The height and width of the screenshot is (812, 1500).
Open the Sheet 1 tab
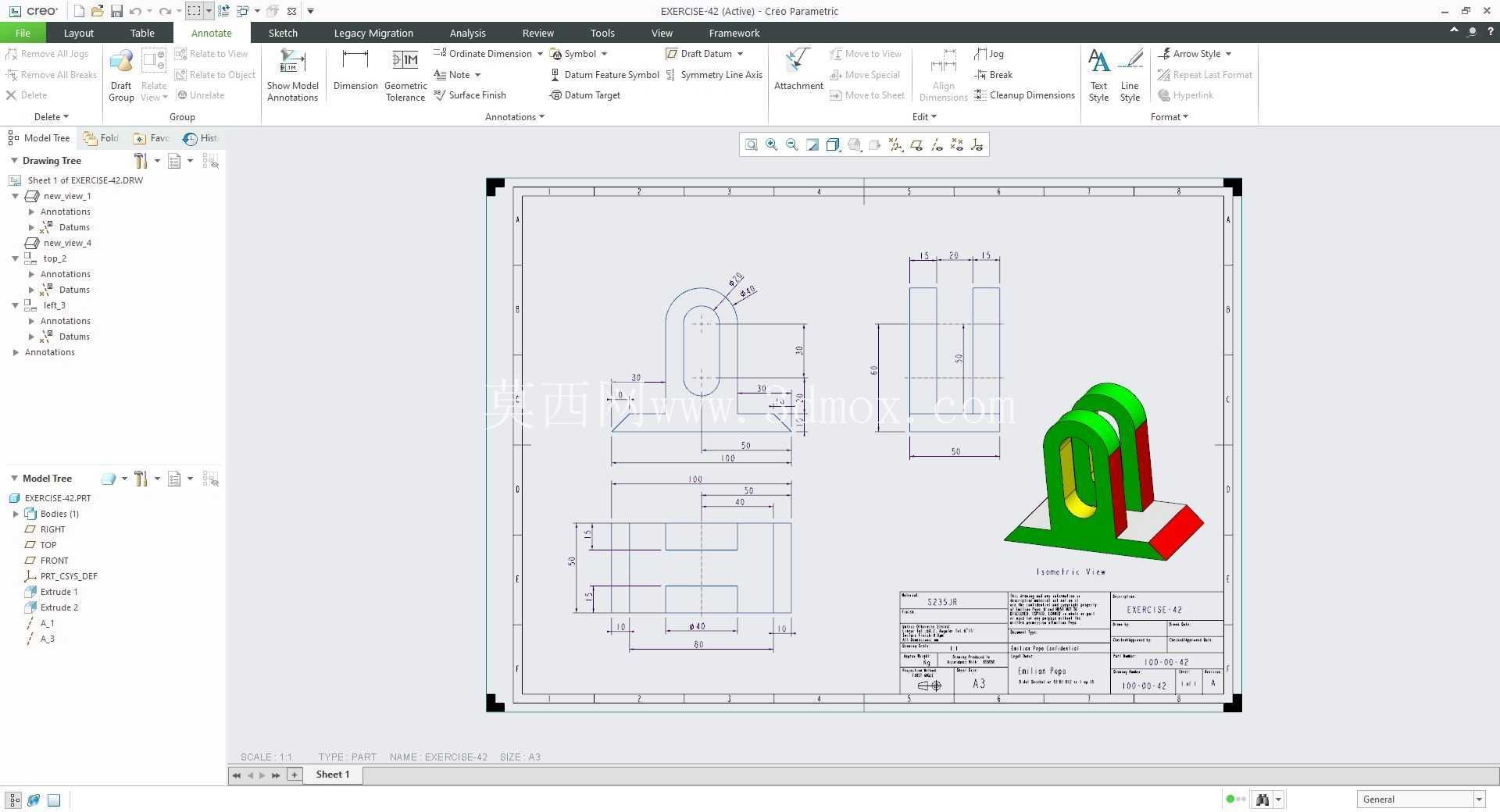(333, 775)
